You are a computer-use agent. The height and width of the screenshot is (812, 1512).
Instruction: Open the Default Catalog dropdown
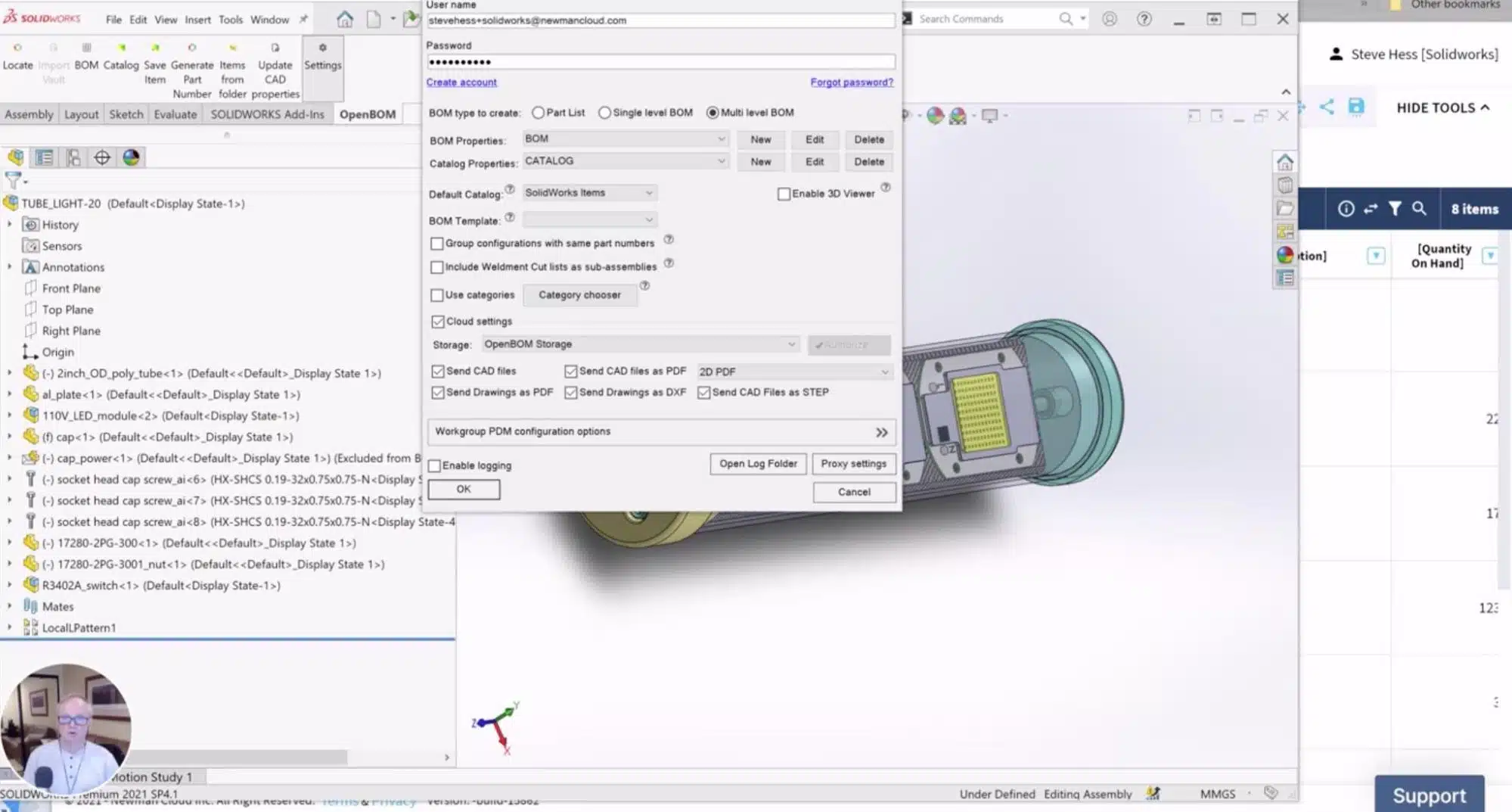pyautogui.click(x=589, y=193)
